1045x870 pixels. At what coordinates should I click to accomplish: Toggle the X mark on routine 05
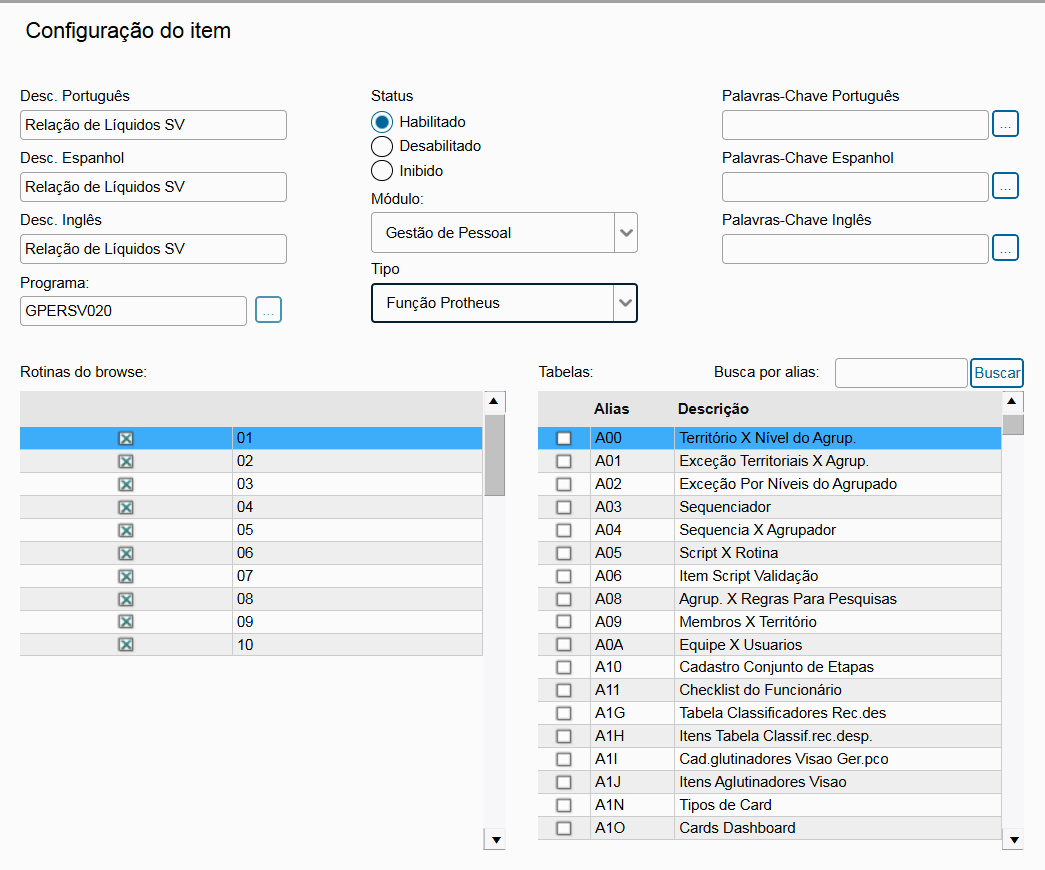(x=126, y=530)
